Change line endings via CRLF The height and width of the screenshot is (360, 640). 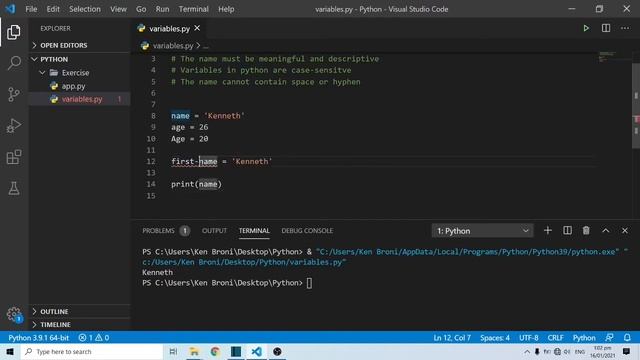click(x=555, y=338)
